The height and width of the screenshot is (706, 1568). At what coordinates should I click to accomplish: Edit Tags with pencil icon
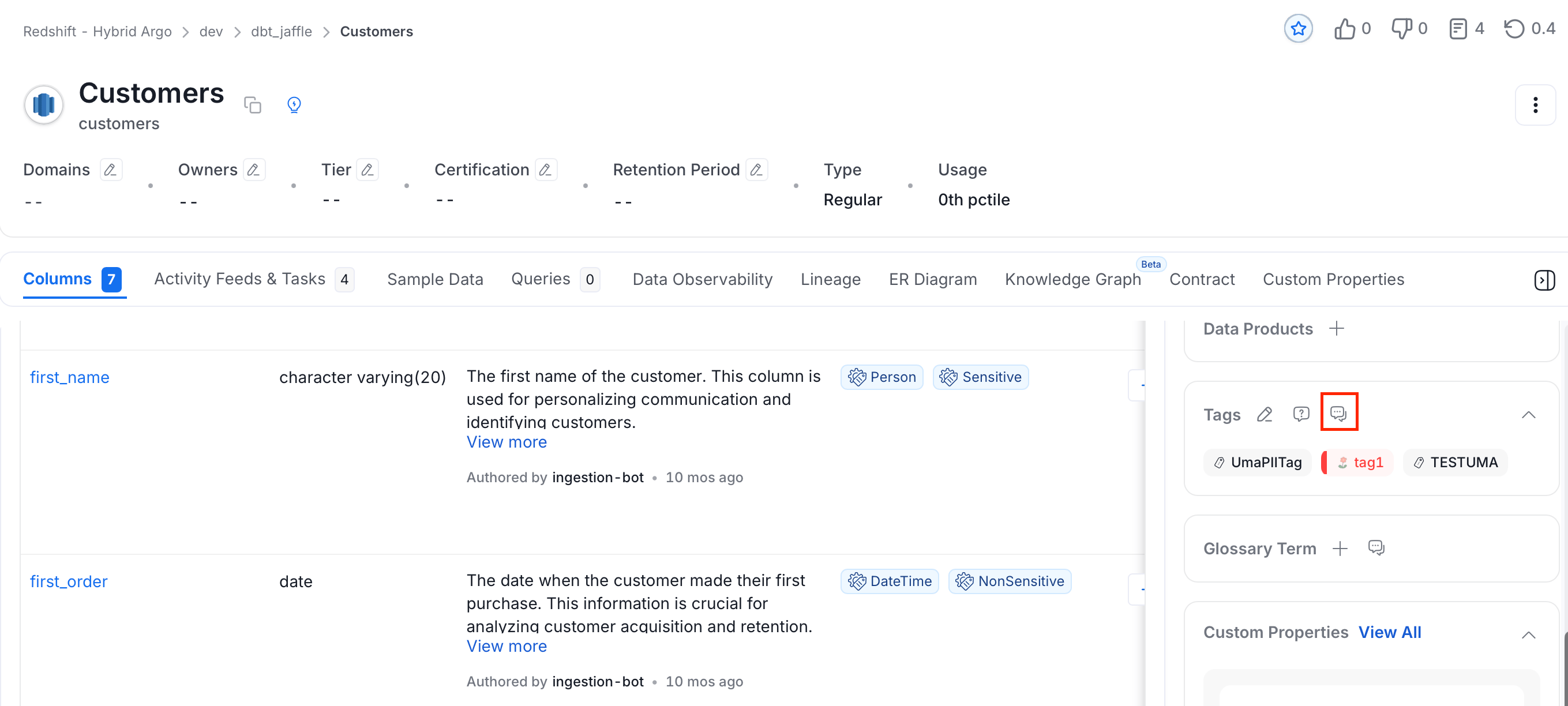coord(1265,415)
